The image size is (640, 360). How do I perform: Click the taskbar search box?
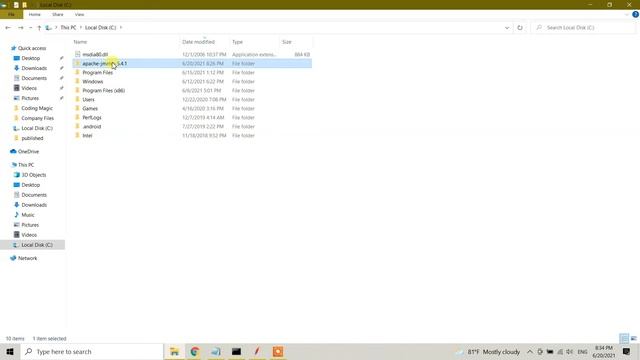click(92, 351)
